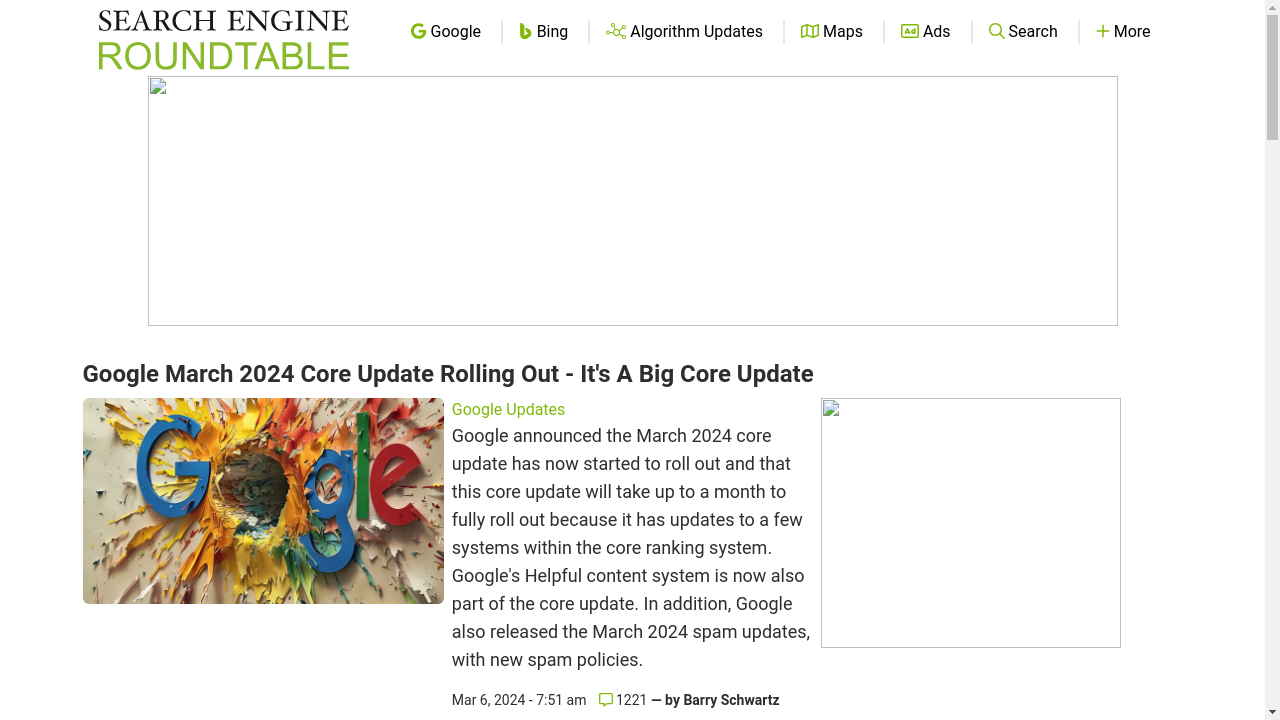Open the Bing navigation item

(x=544, y=32)
